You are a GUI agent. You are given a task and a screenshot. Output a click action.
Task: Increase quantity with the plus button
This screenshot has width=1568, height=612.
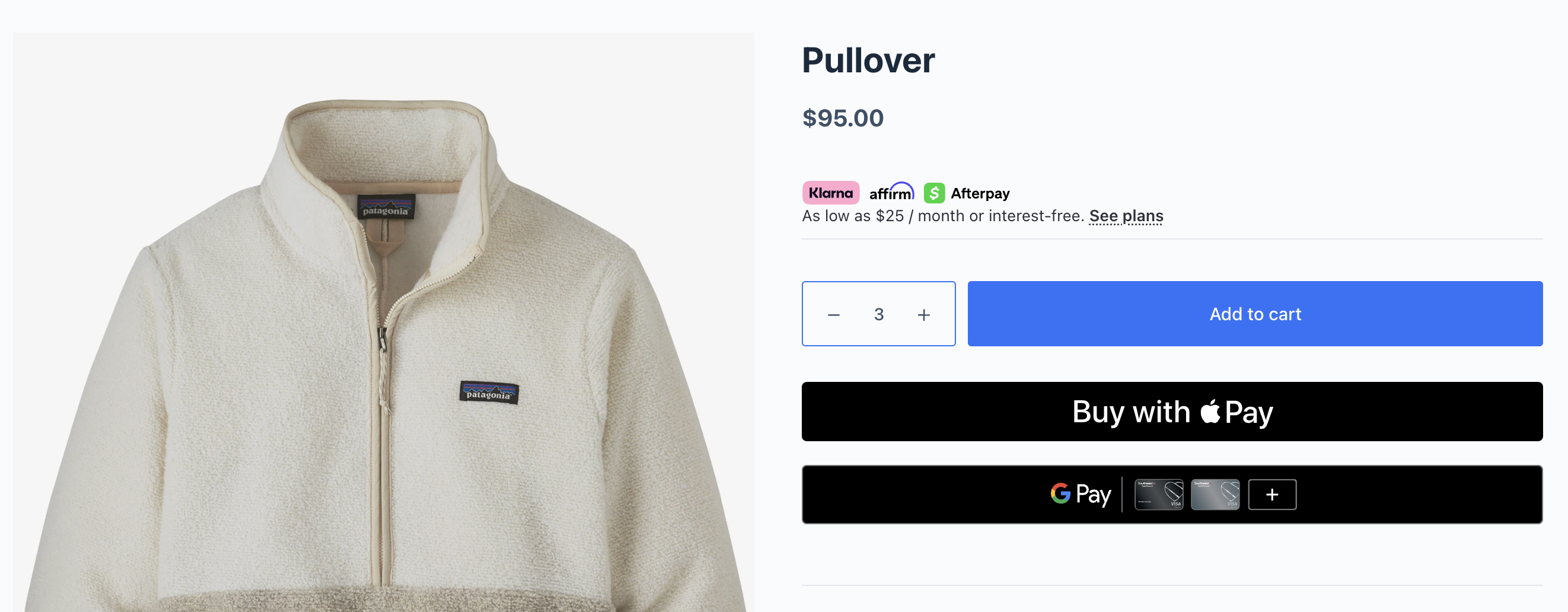[923, 315]
